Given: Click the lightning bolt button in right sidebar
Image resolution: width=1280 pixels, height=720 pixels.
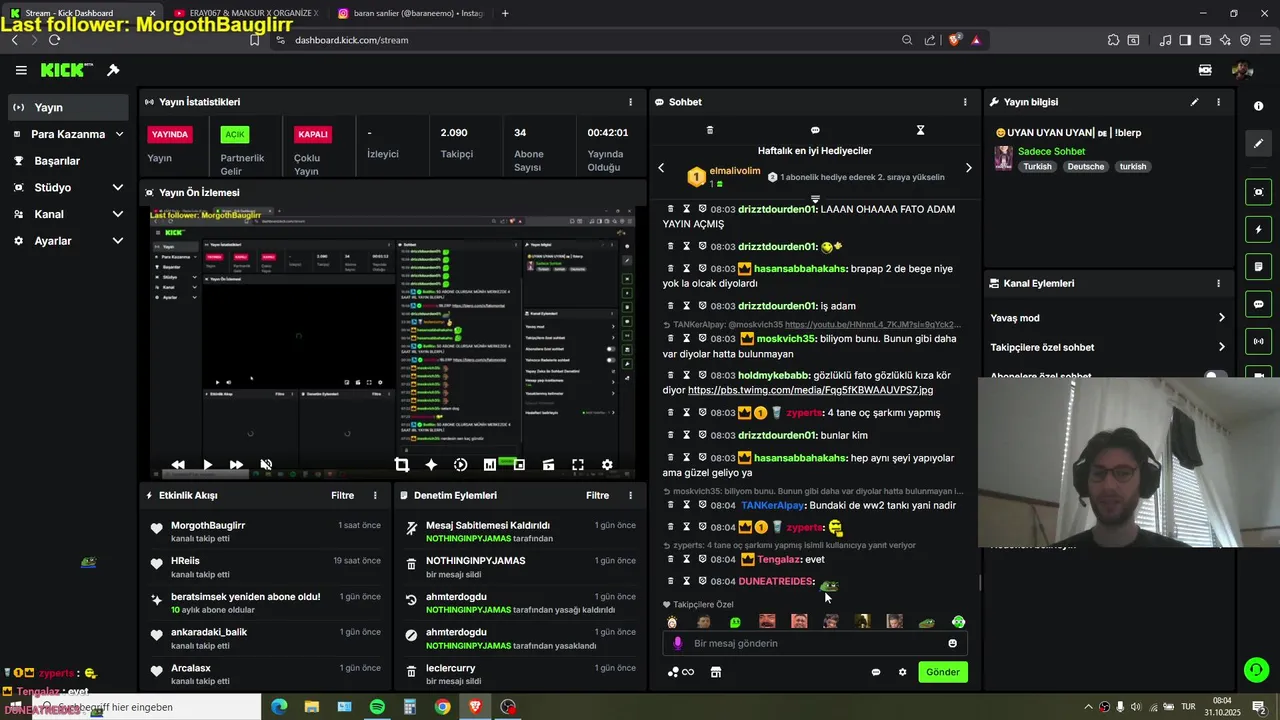Looking at the screenshot, I should [x=1258, y=230].
